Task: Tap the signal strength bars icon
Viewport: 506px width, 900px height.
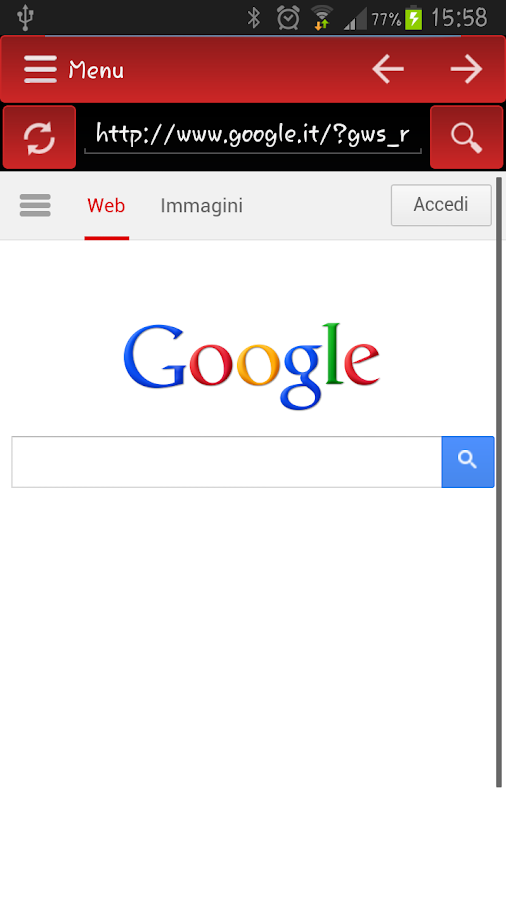Action: click(x=355, y=19)
